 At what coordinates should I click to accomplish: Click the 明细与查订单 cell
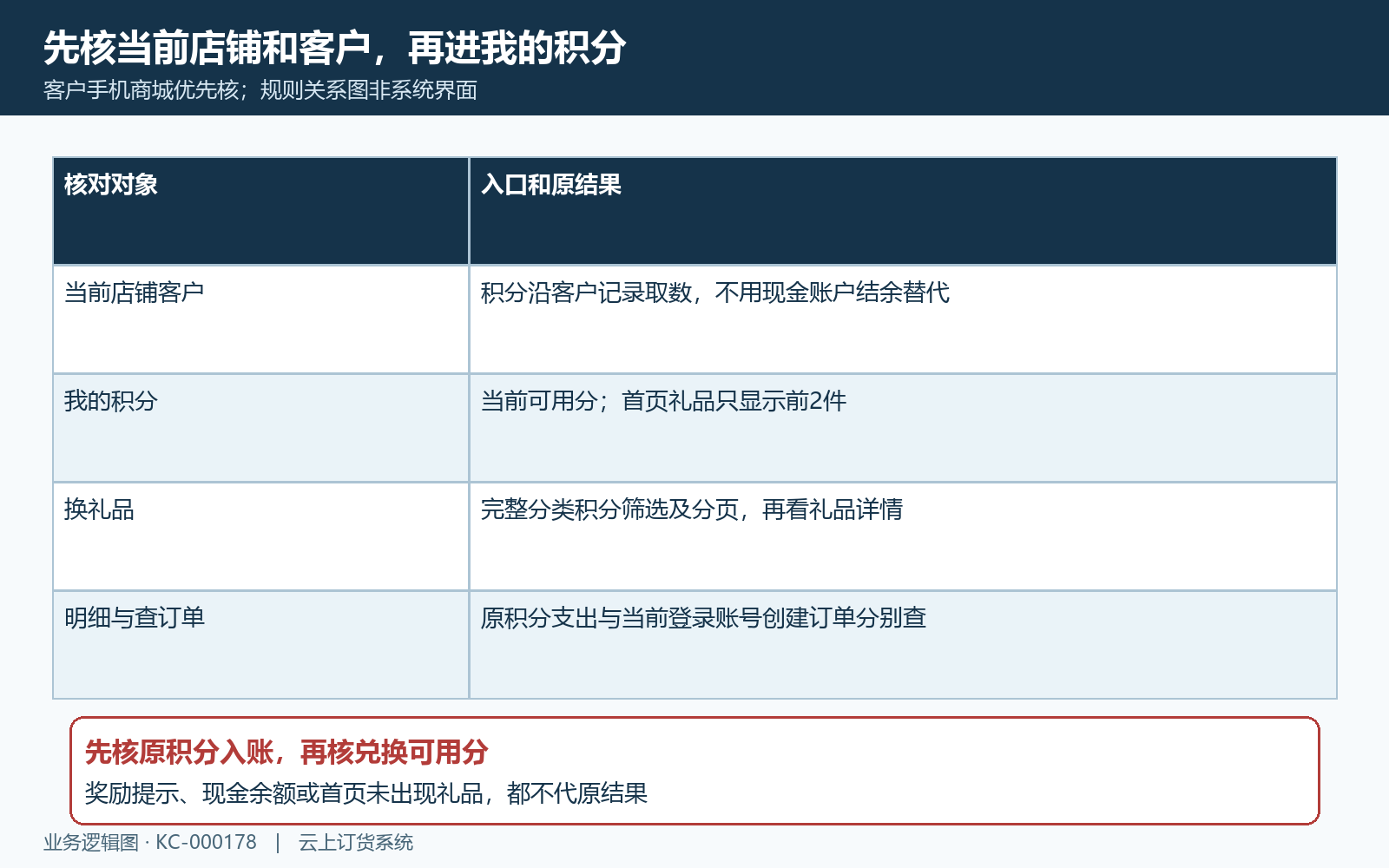click(x=261, y=645)
